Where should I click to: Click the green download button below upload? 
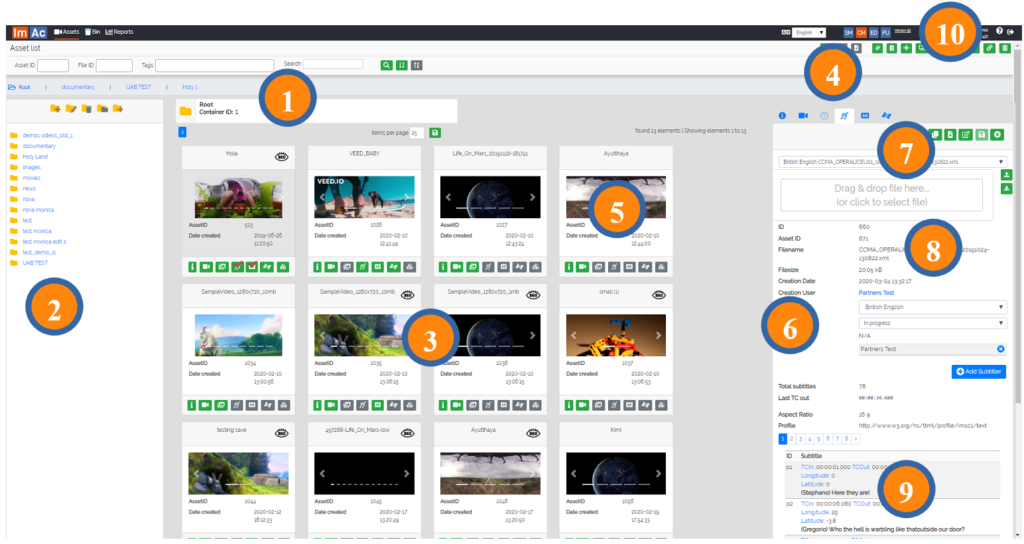pos(1006,189)
